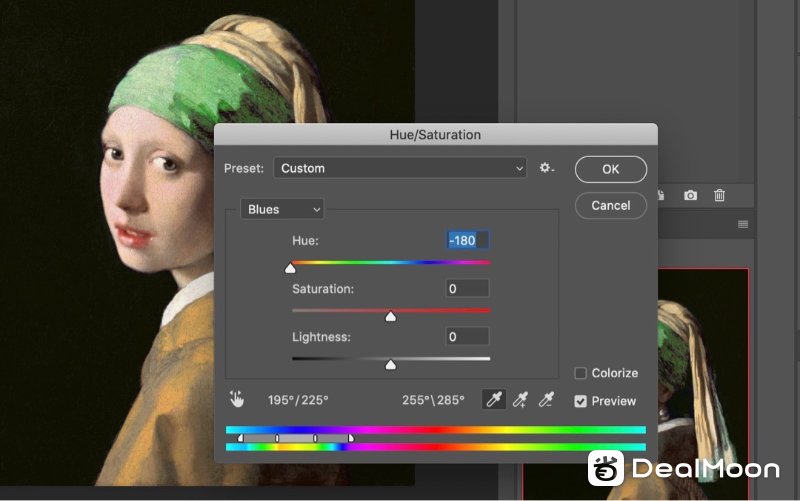Select the Subtract from Sample eyedropper
This screenshot has height=501, width=800.
click(546, 399)
